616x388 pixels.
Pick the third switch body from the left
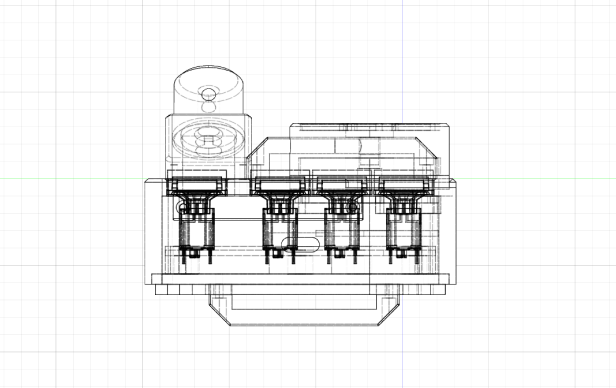pos(342,235)
